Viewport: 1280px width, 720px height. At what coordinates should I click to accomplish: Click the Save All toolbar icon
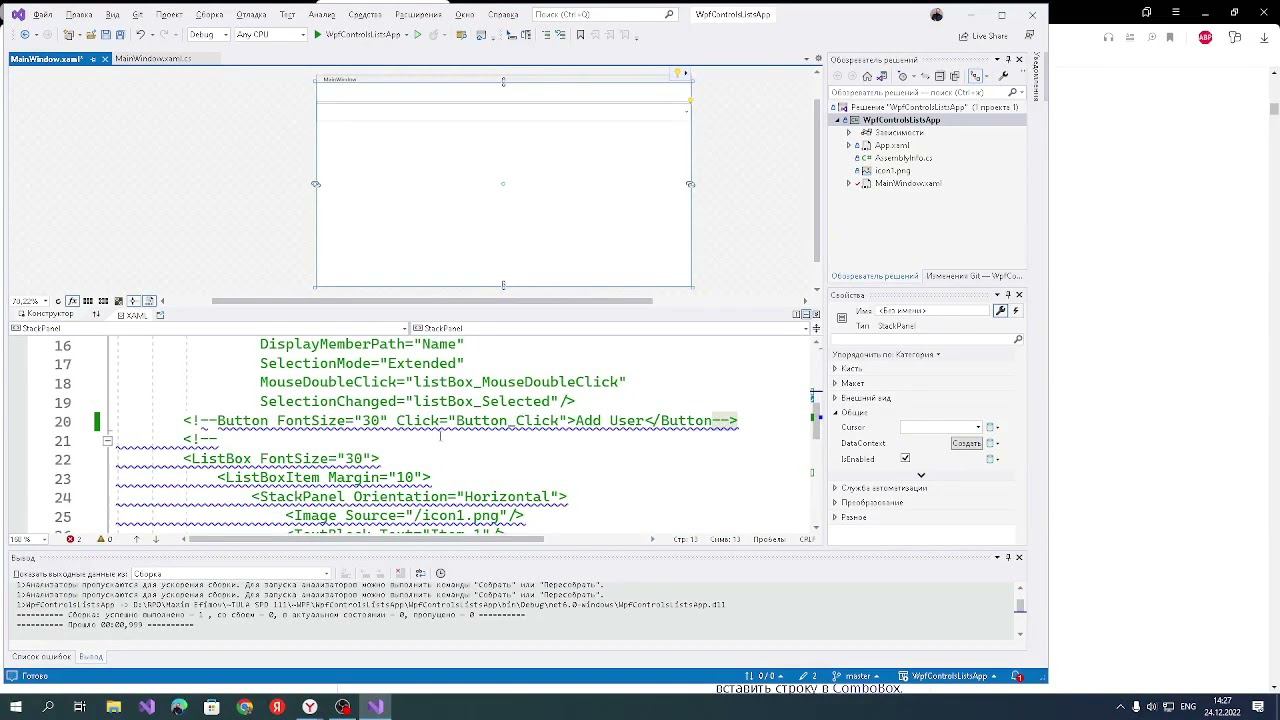(119, 35)
